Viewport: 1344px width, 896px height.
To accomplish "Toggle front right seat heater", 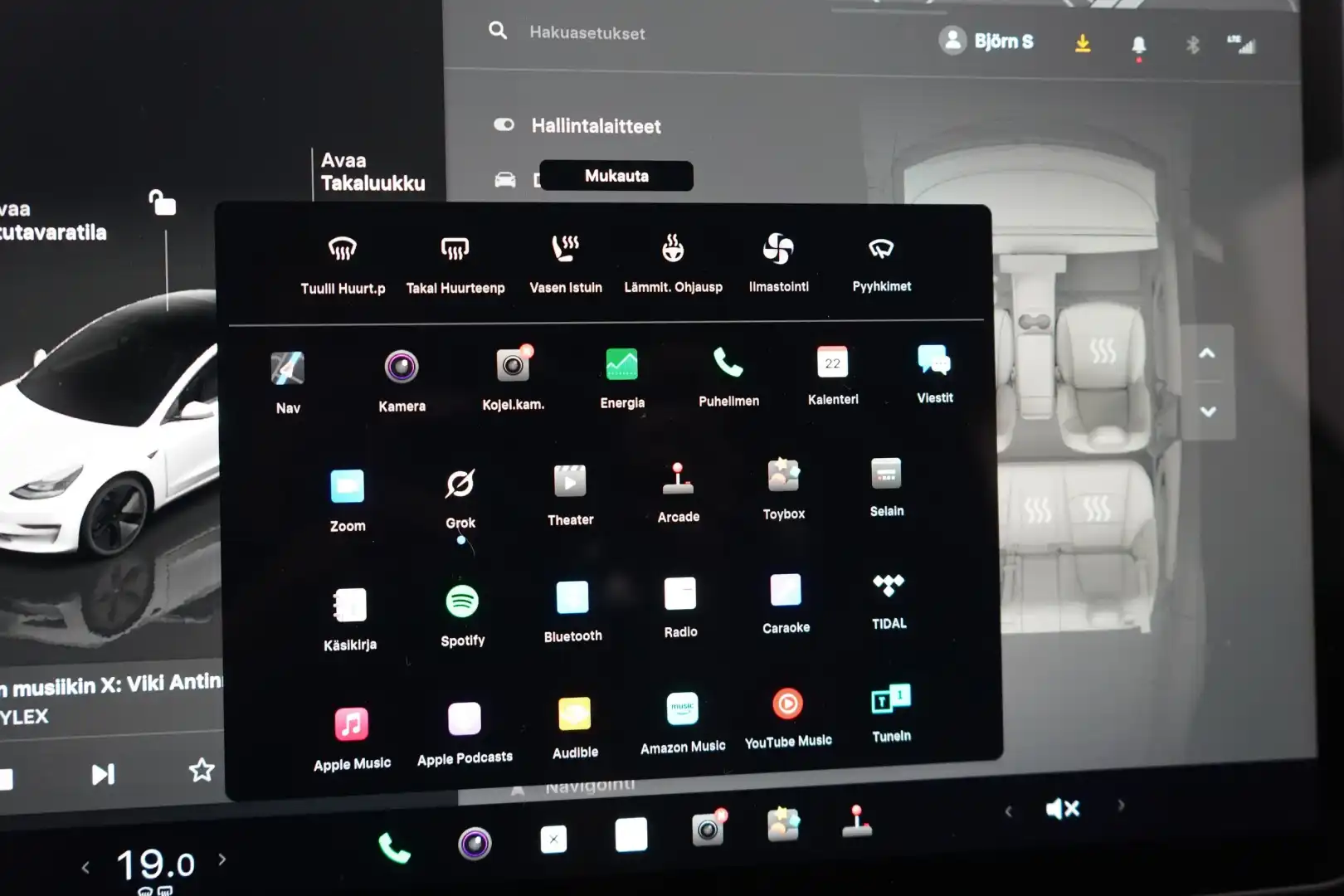I will tap(1103, 352).
